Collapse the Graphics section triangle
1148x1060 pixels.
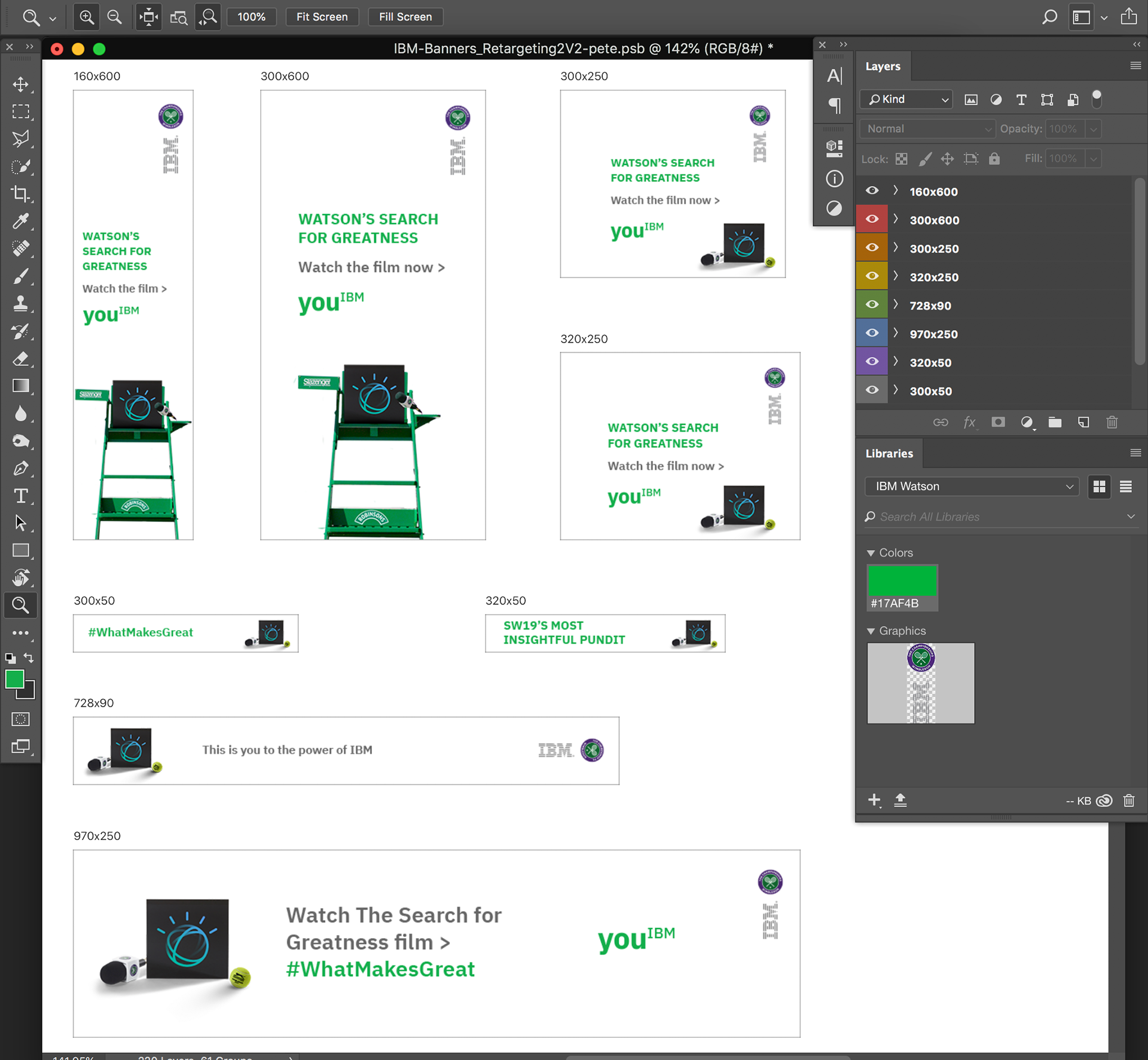(871, 631)
